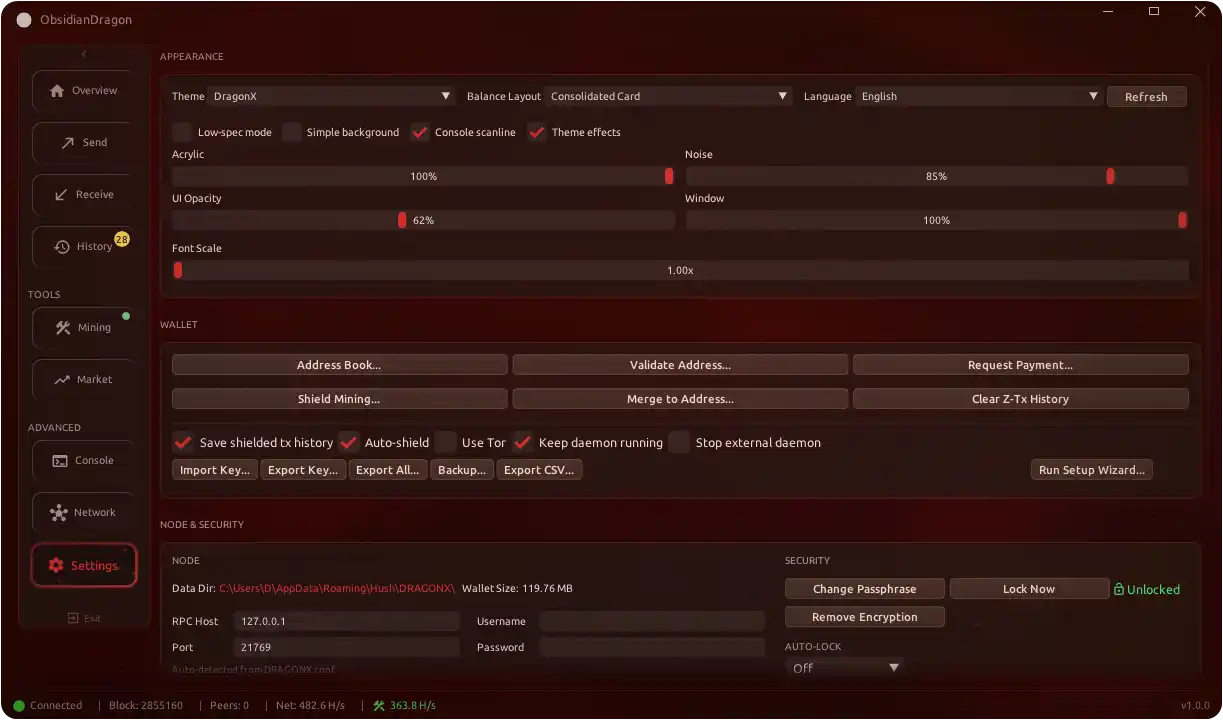
Task: Click Exit at the sidebar bottom
Action: click(x=84, y=618)
